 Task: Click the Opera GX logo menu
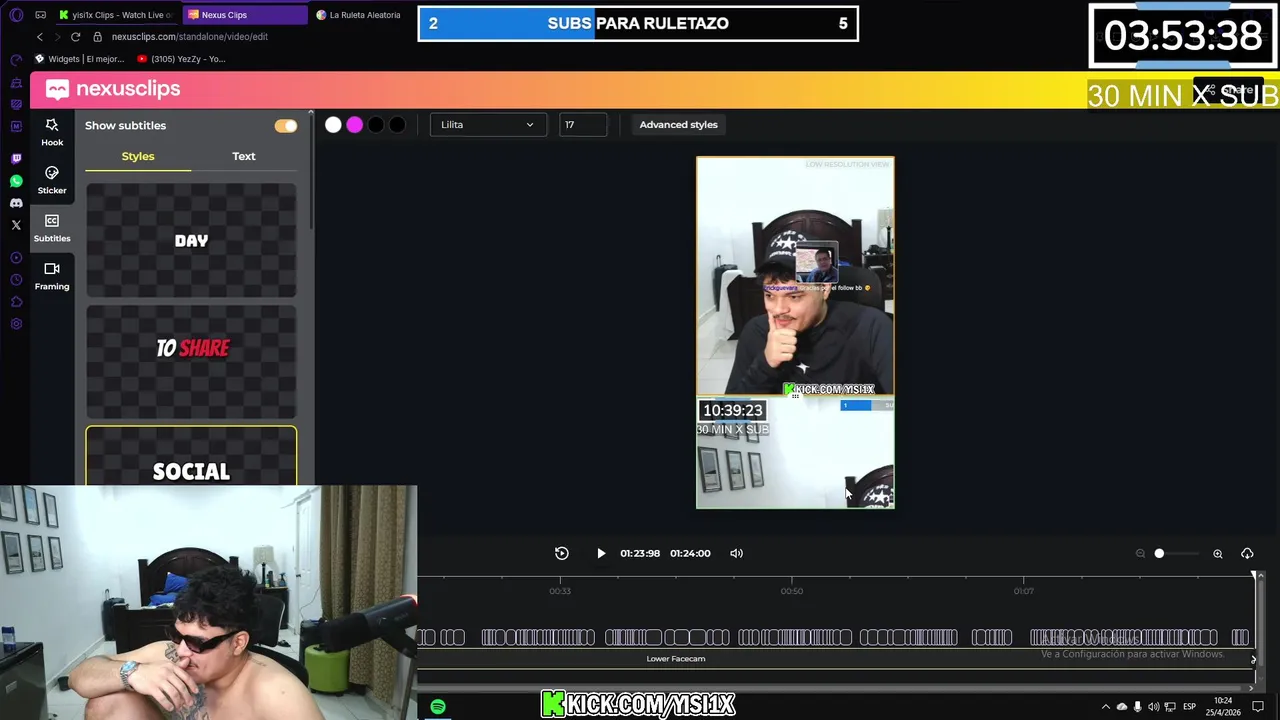[x=16, y=15]
